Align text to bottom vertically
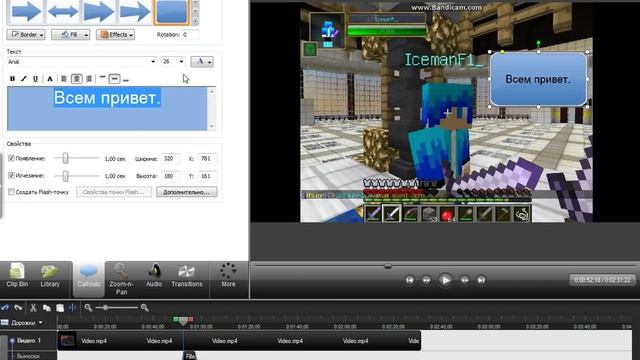The image size is (640, 360). click(x=126, y=79)
